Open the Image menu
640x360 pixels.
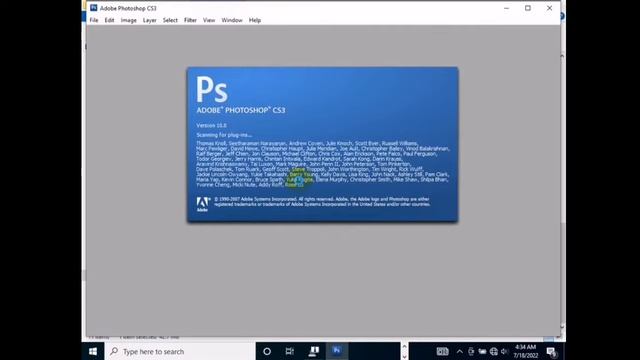(x=129, y=20)
